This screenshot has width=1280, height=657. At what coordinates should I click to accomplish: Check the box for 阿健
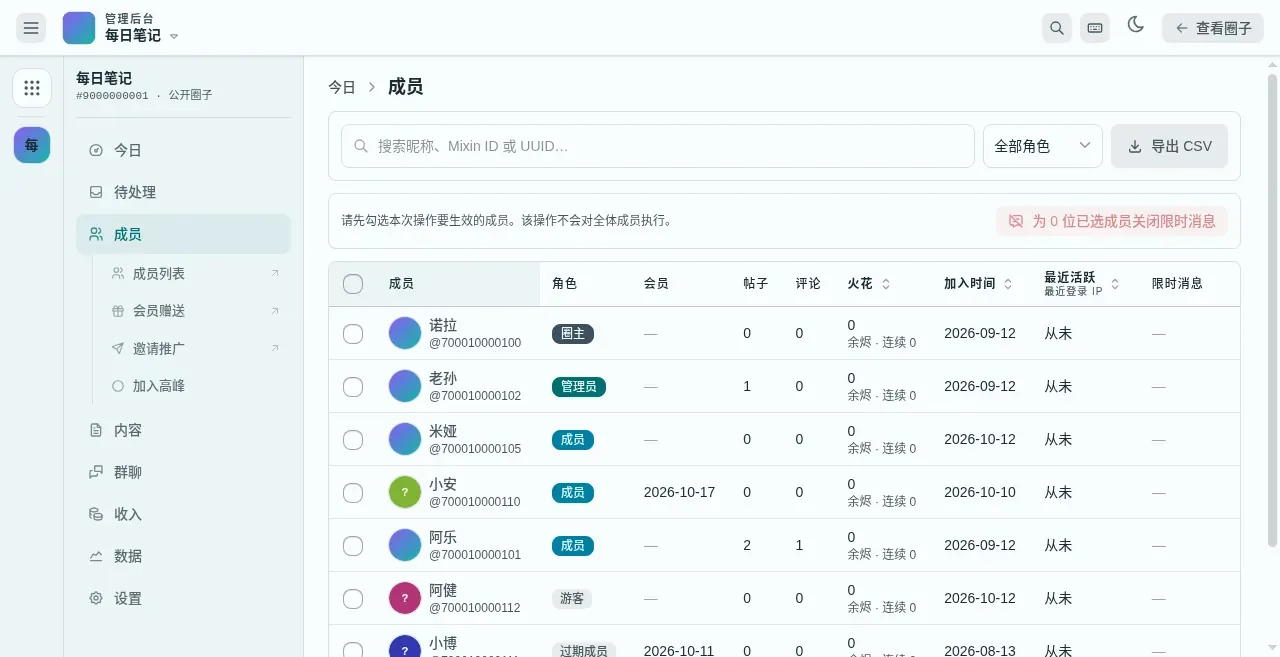[x=353, y=599]
